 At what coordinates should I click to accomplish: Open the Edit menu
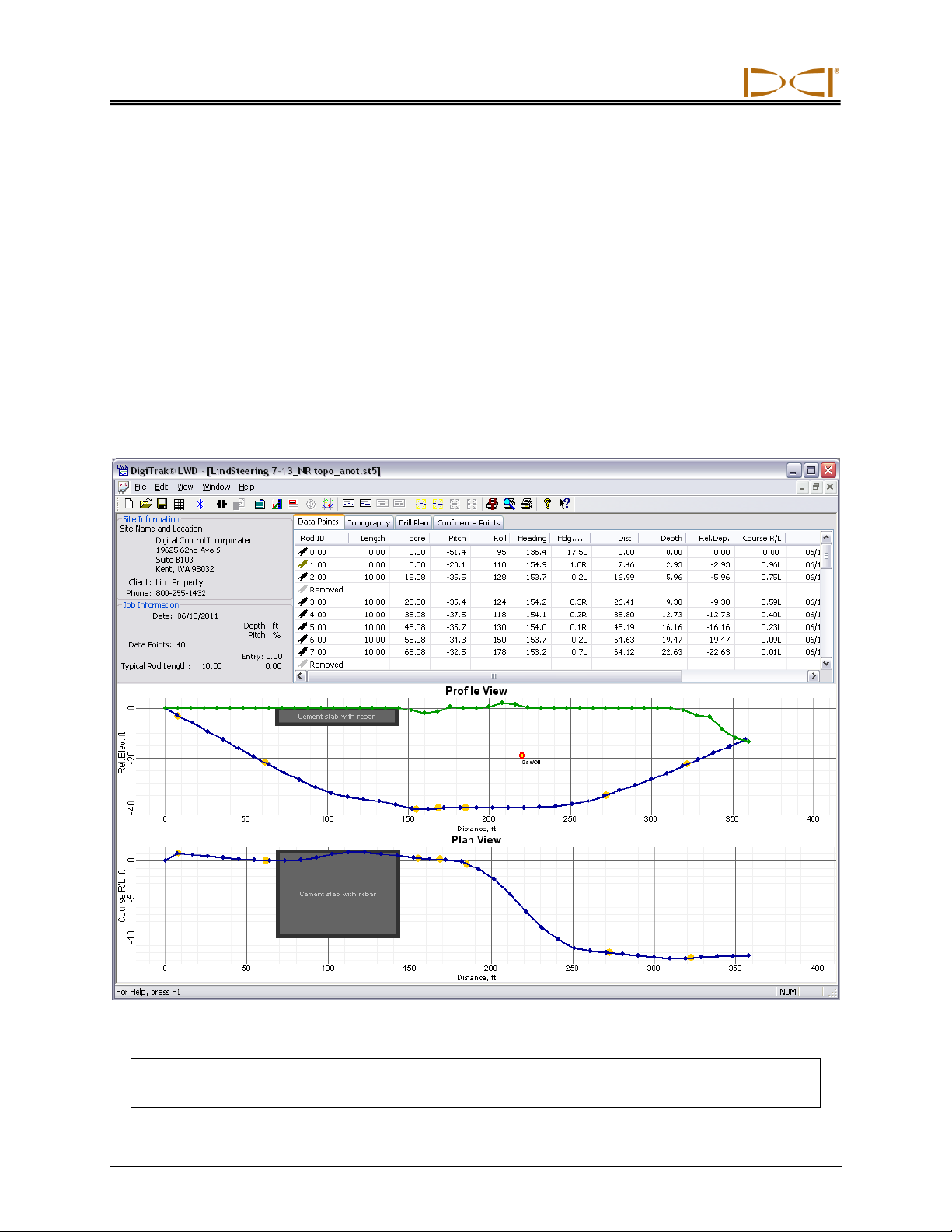point(162,487)
